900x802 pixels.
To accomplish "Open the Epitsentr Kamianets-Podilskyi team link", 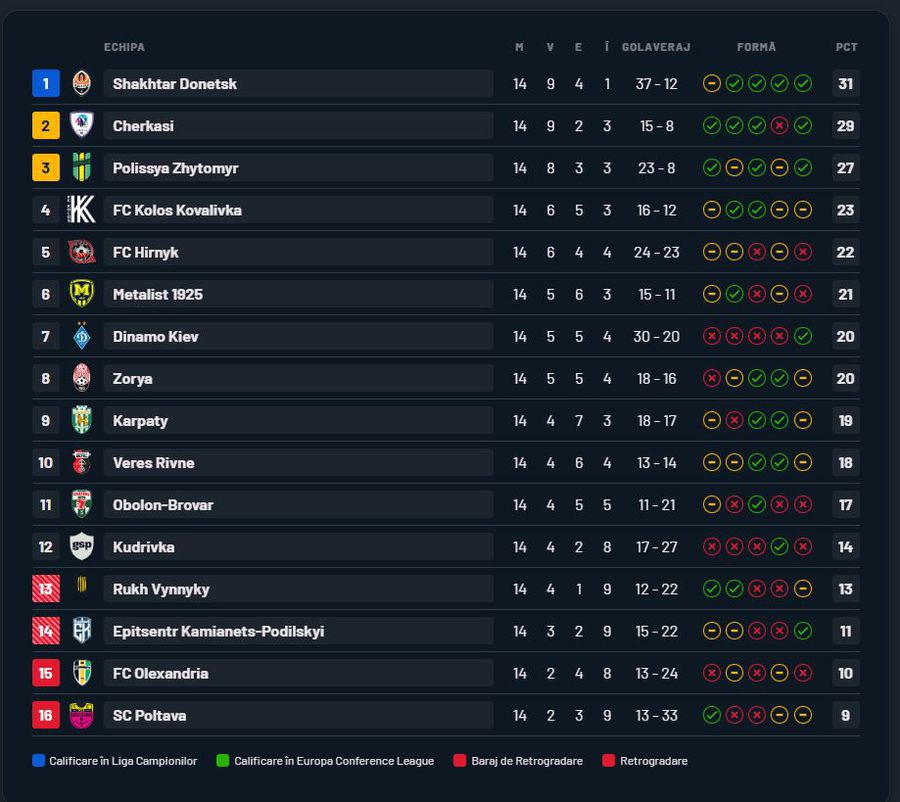I will 218,631.
